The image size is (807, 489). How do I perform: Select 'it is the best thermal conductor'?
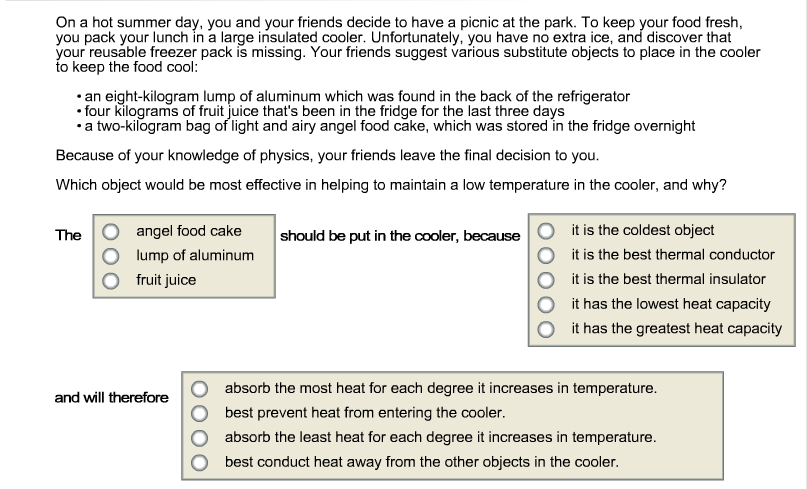546,255
